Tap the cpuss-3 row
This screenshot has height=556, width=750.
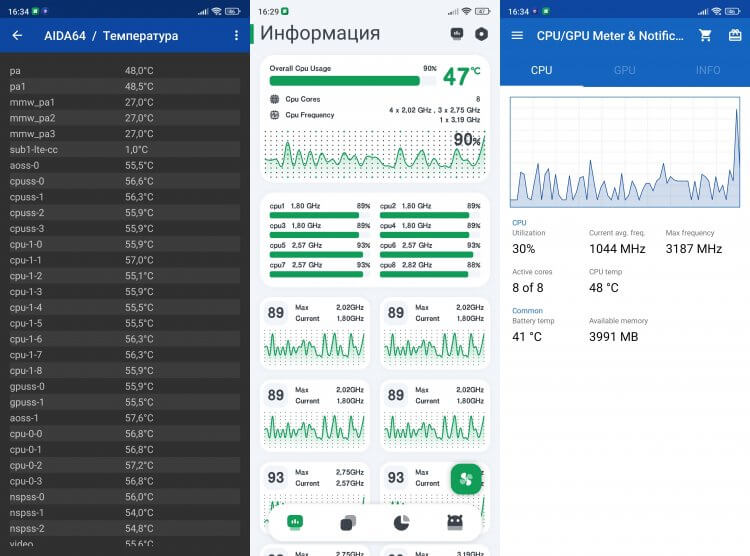[x=124, y=229]
